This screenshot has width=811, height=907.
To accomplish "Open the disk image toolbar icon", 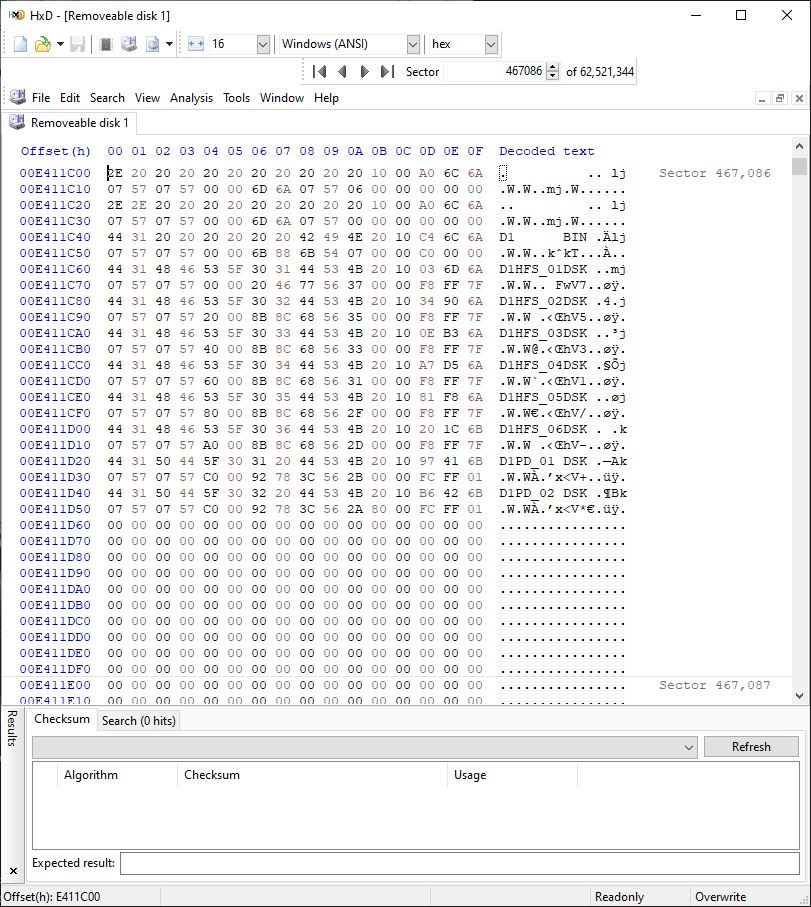I will (153, 44).
